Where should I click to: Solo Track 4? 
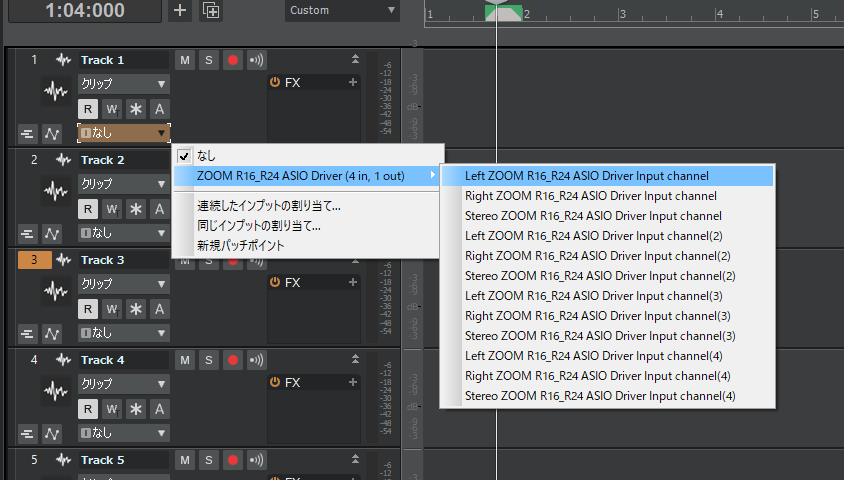[209, 360]
